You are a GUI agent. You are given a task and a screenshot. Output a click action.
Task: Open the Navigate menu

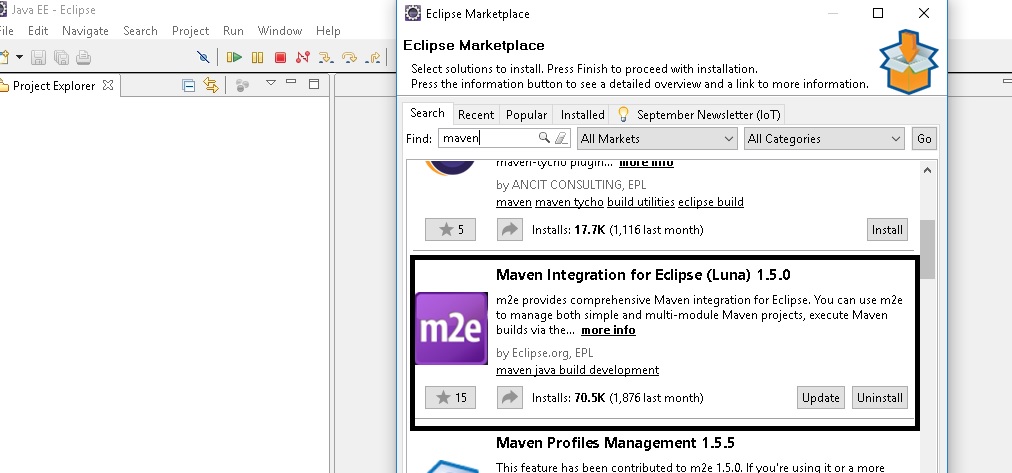tap(85, 30)
